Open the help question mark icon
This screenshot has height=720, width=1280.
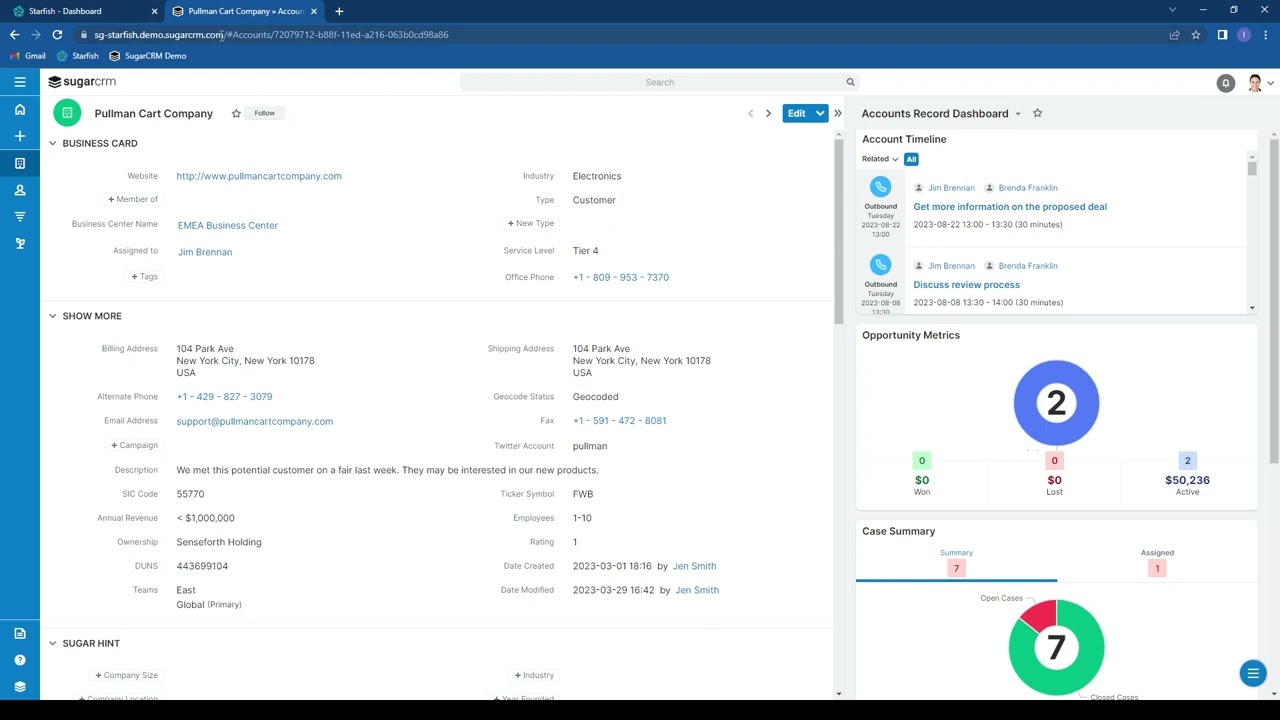click(x=20, y=660)
